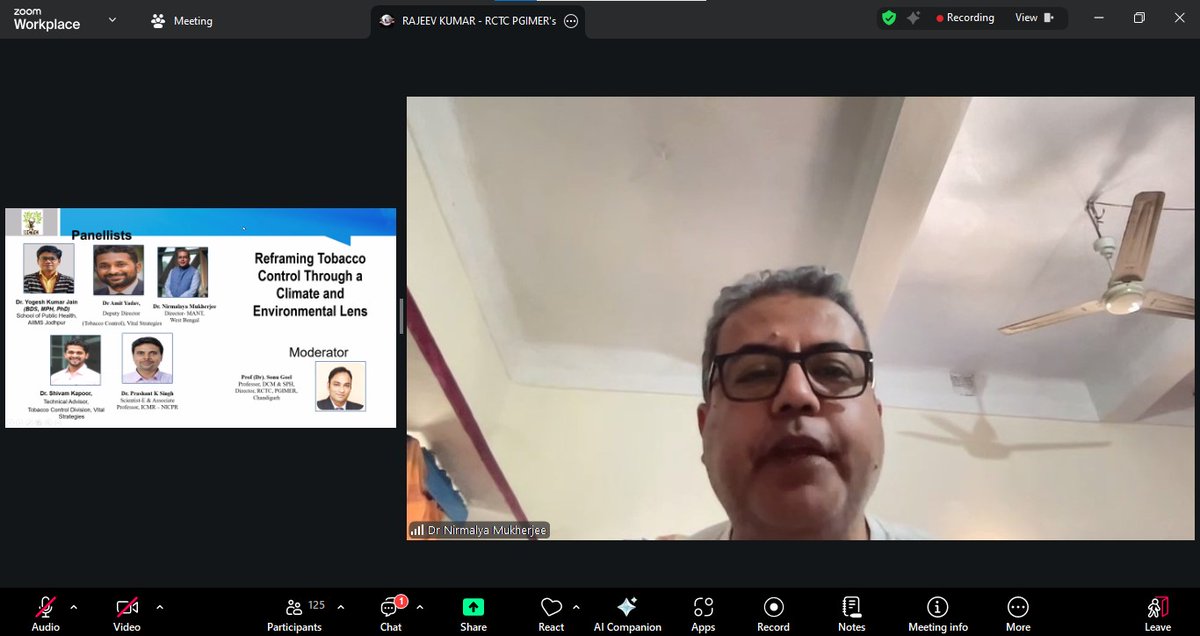The image size is (1200, 636).
Task: Expand the chat options chevron
Action: pyautogui.click(x=419, y=606)
